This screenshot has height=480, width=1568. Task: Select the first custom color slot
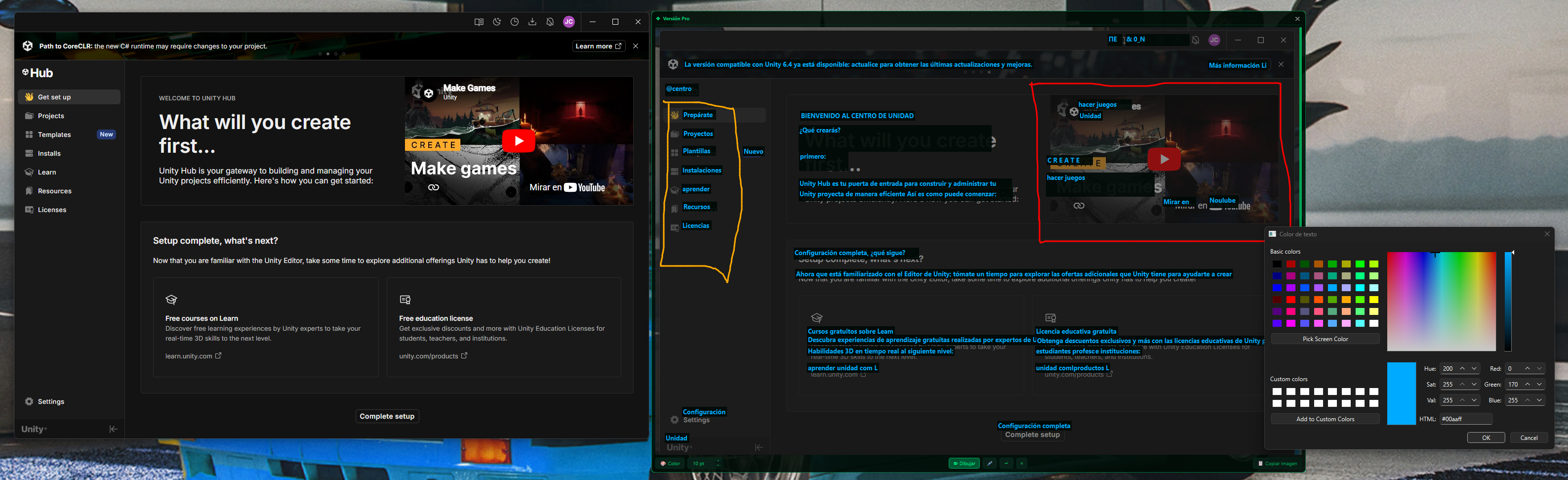coord(1277,392)
